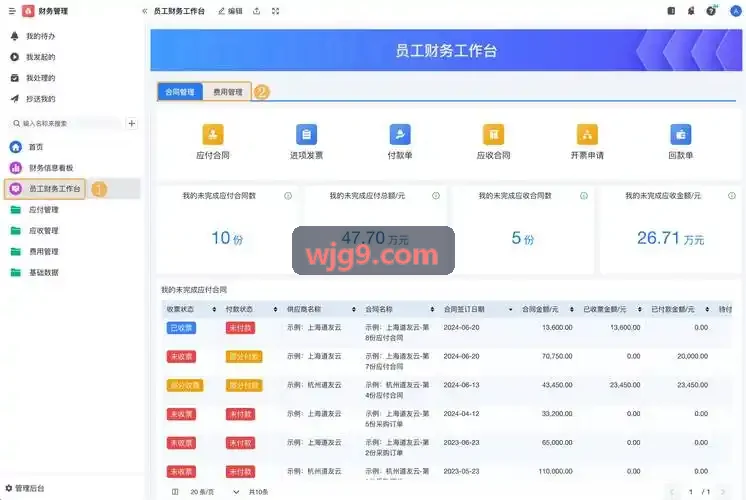Switch to the 合同管理 tab
Screen dimensions: 746x500
[x=180, y=92]
